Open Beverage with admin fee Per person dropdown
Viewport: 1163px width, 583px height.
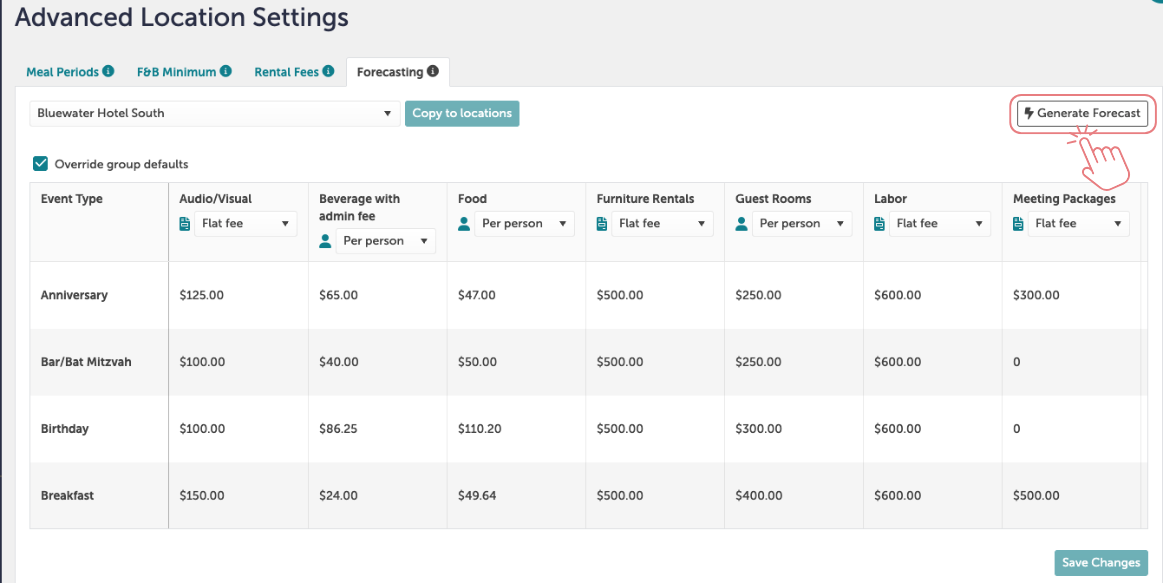(386, 241)
